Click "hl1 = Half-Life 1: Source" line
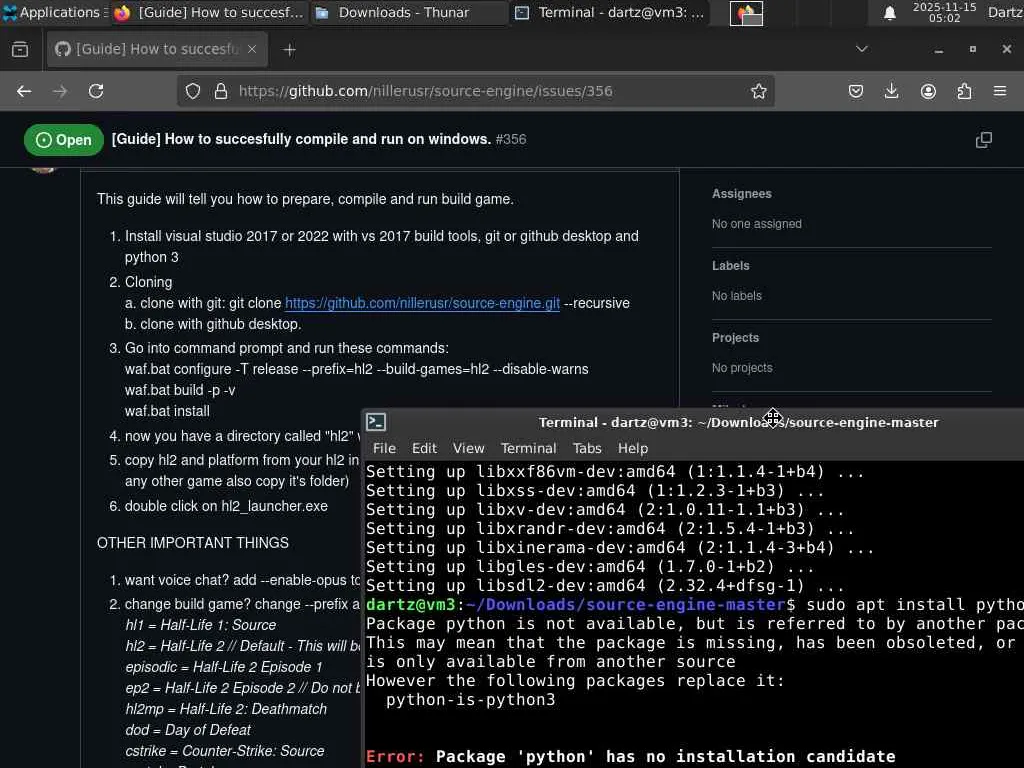 [x=200, y=625]
